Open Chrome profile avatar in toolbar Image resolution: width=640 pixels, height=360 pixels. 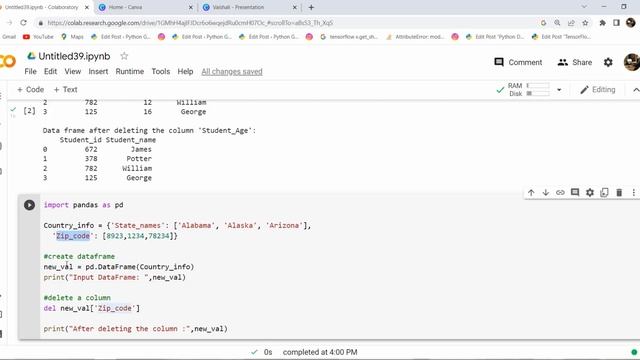tap(631, 23)
